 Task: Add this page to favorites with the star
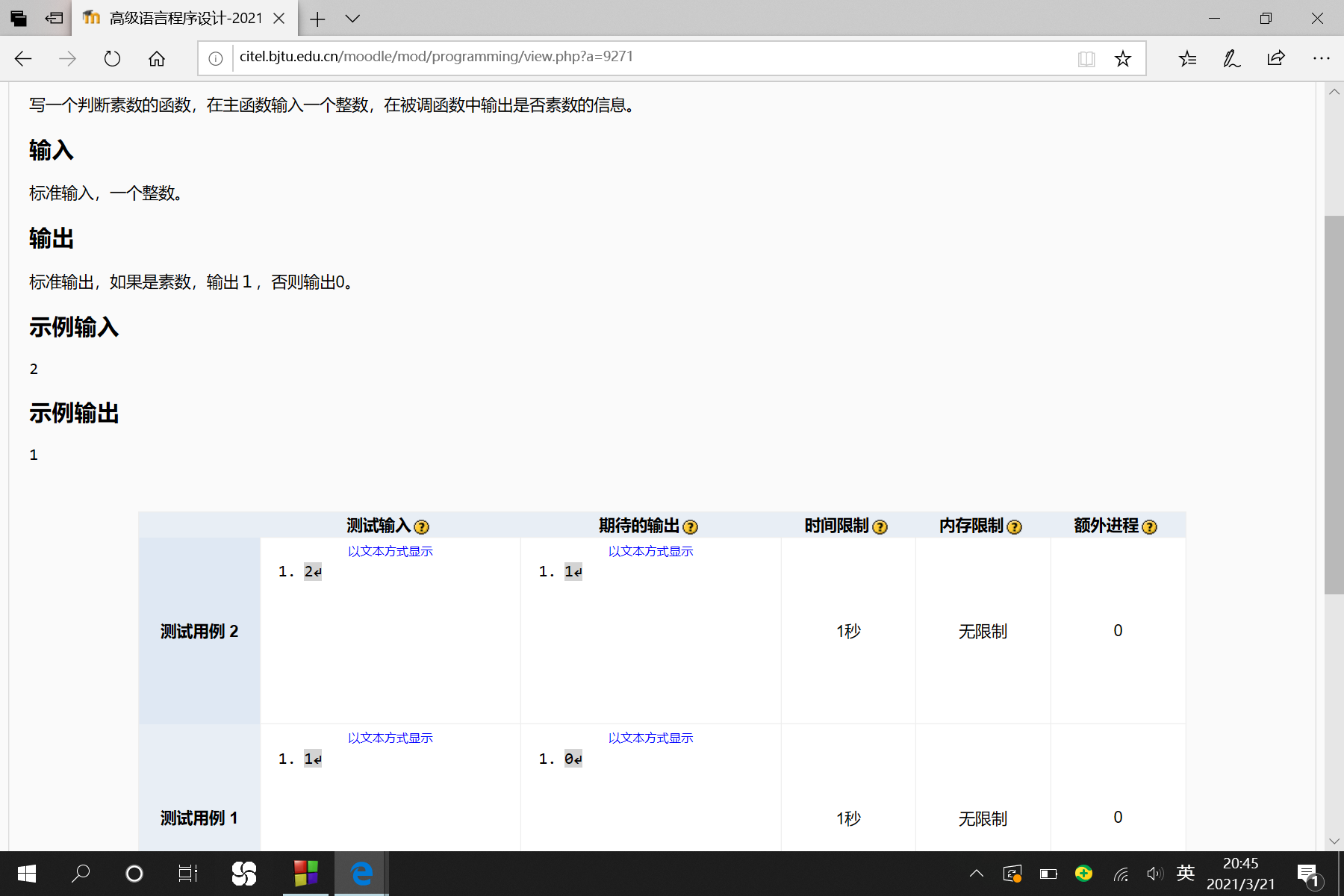click(x=1122, y=59)
